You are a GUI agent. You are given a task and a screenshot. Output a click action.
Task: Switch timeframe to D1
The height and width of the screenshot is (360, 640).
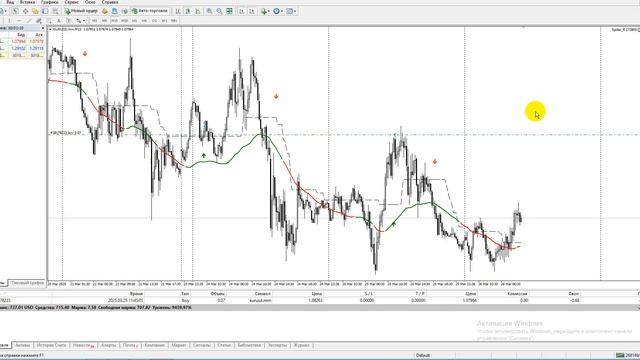154,20
